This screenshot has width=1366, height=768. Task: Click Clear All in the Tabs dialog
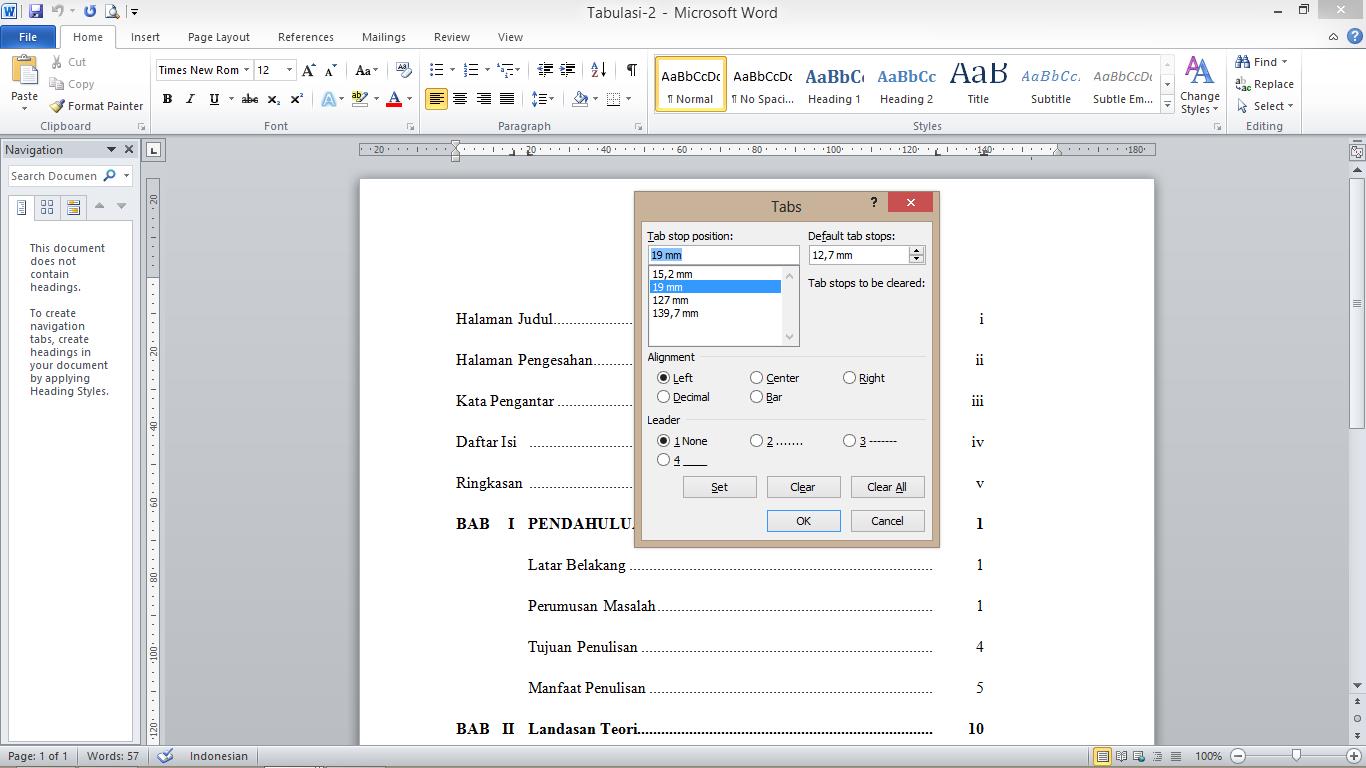click(887, 487)
